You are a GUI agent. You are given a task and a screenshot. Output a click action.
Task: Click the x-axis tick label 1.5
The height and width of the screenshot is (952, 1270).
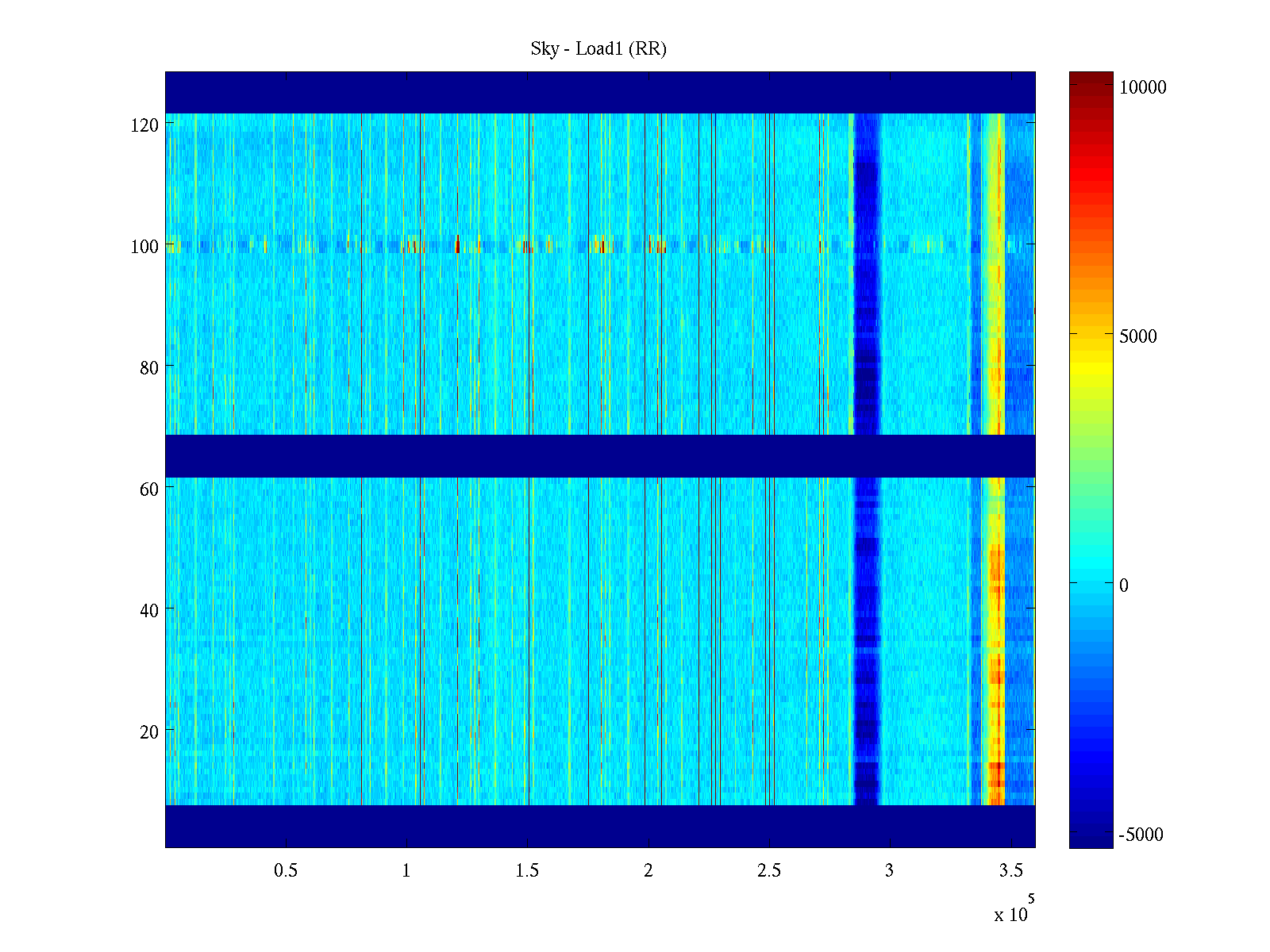[527, 871]
